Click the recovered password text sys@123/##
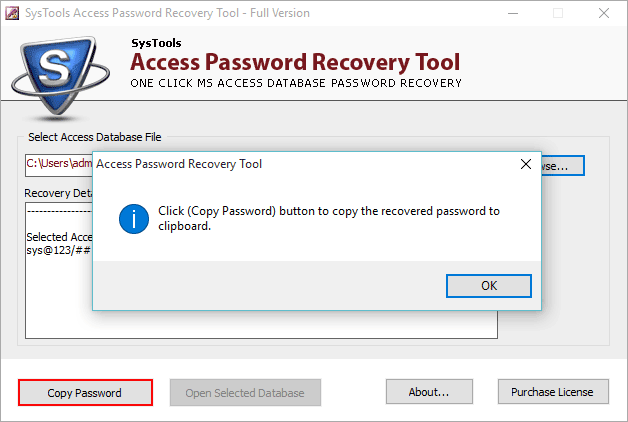This screenshot has height=422, width=628. point(58,249)
